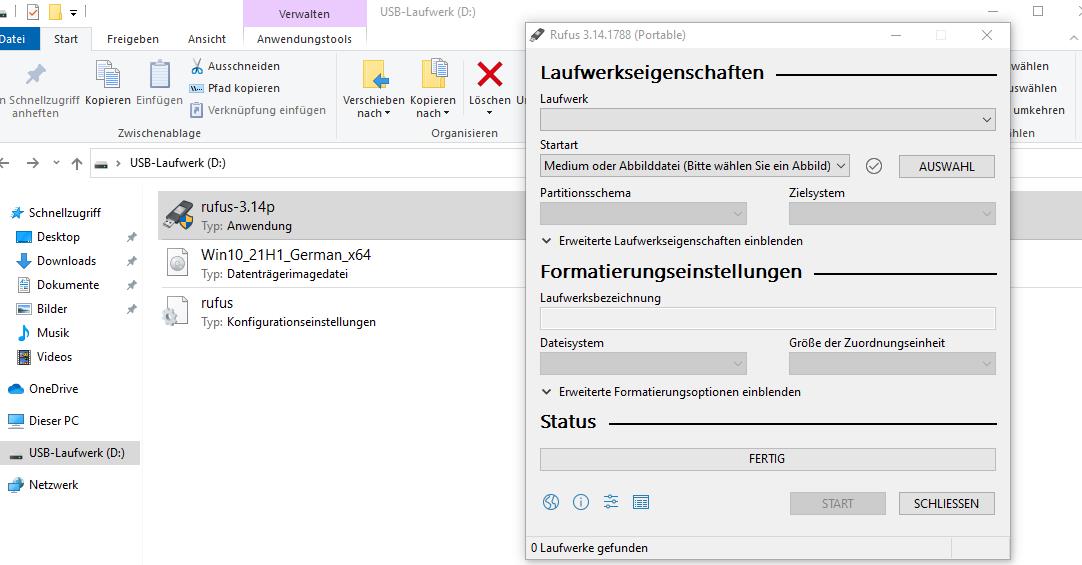Click the Ausschneiden scissors icon
The image size is (1082, 565).
coord(197,66)
